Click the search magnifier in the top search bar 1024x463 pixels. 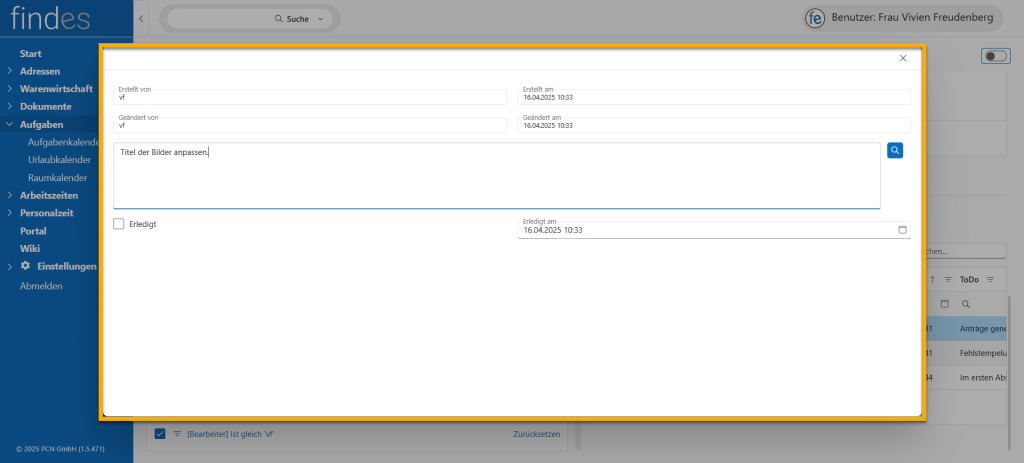[279, 19]
